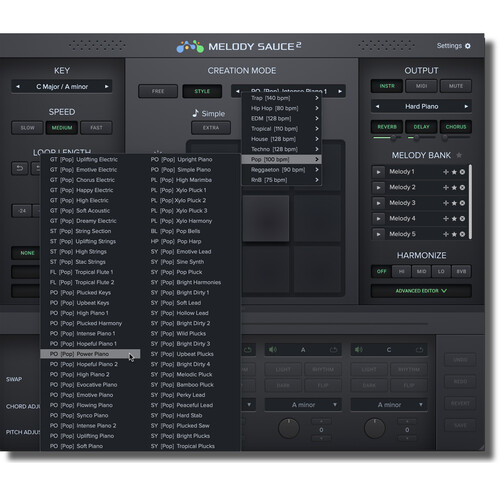This screenshot has height=500, width=500.
Task: Click previous instrument arrow beside Hard Piano
Action: tap(377, 107)
